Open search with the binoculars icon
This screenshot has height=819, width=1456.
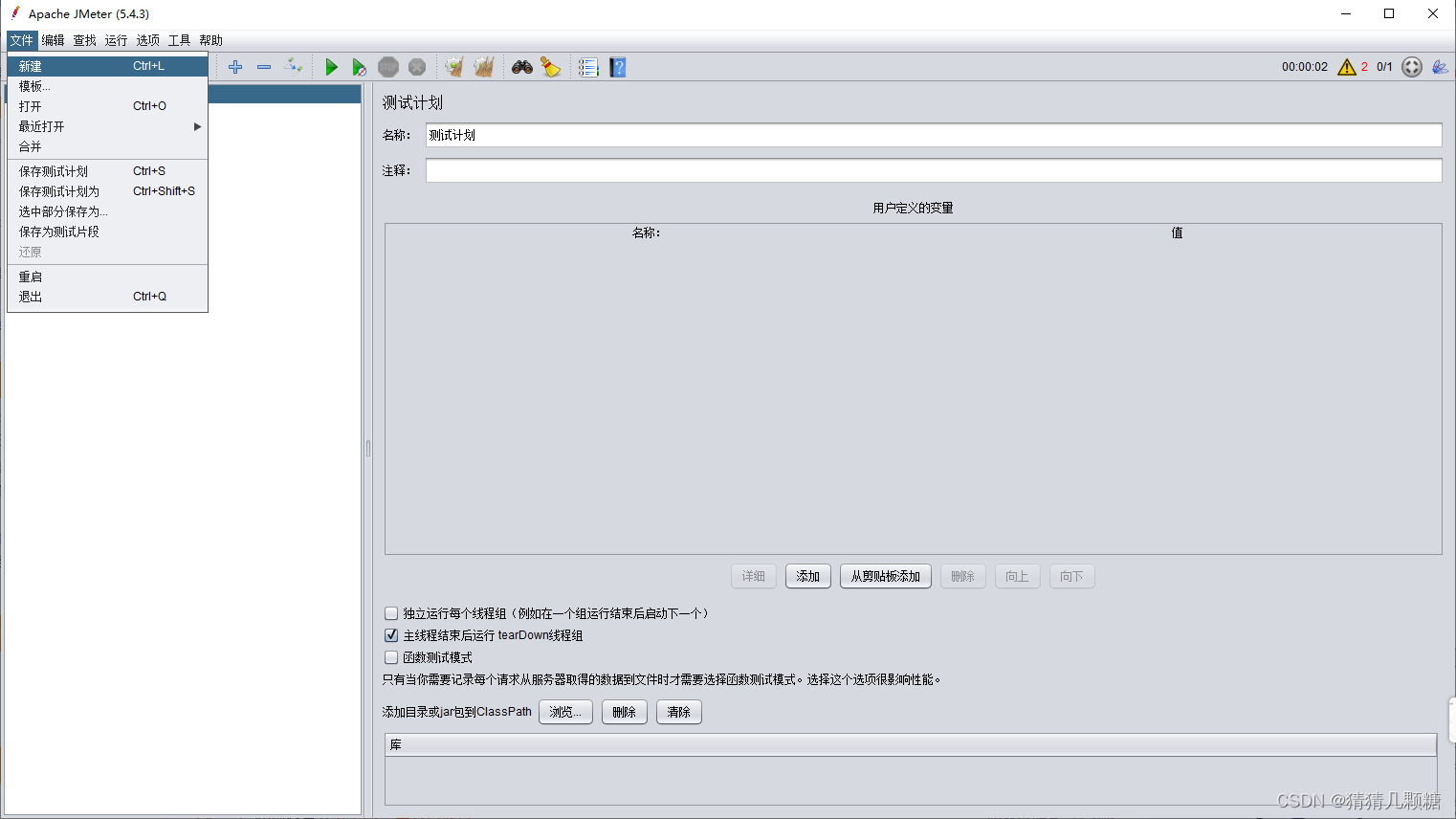tap(522, 67)
